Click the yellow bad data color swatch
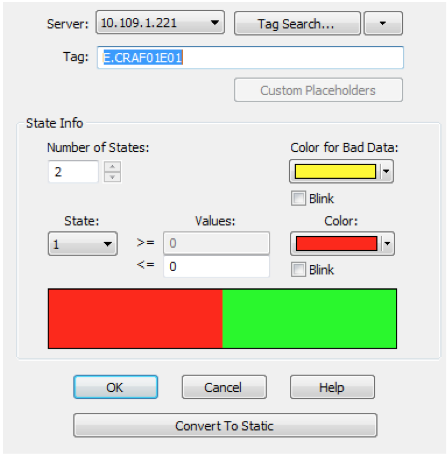This screenshot has height=457, width=448. click(x=335, y=171)
